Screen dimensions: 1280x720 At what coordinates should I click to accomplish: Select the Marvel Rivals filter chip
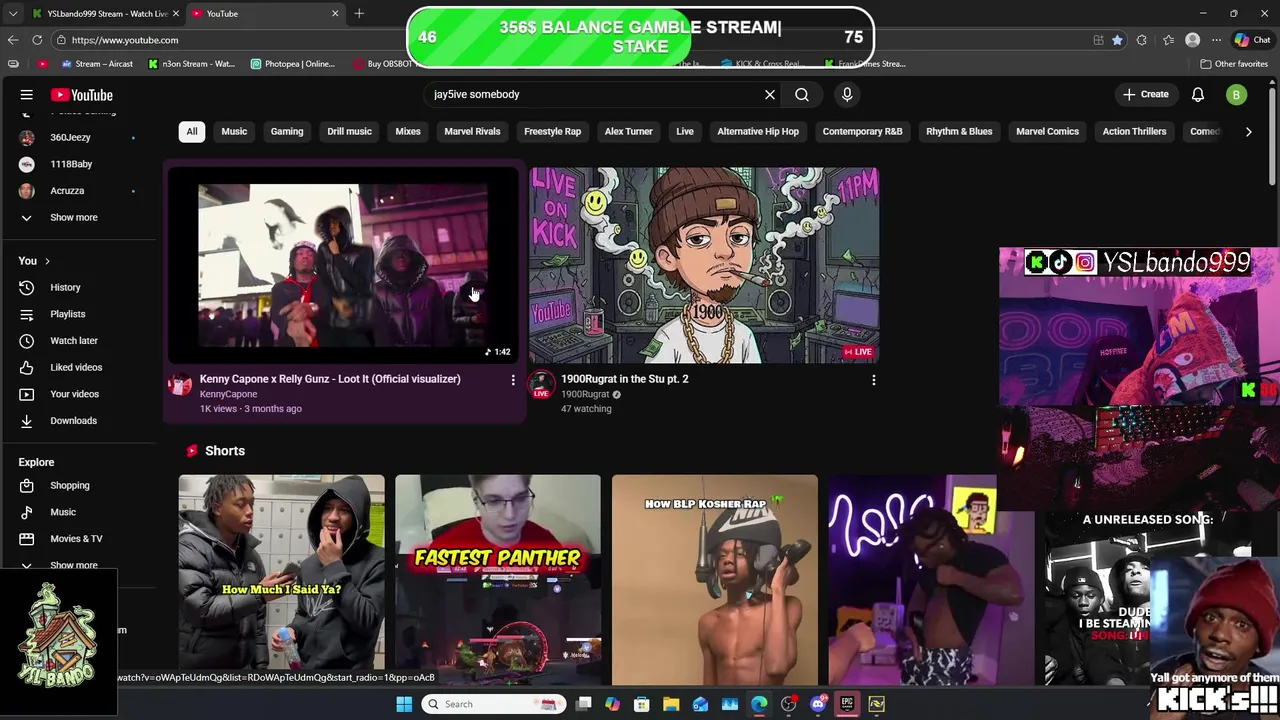[x=472, y=131]
